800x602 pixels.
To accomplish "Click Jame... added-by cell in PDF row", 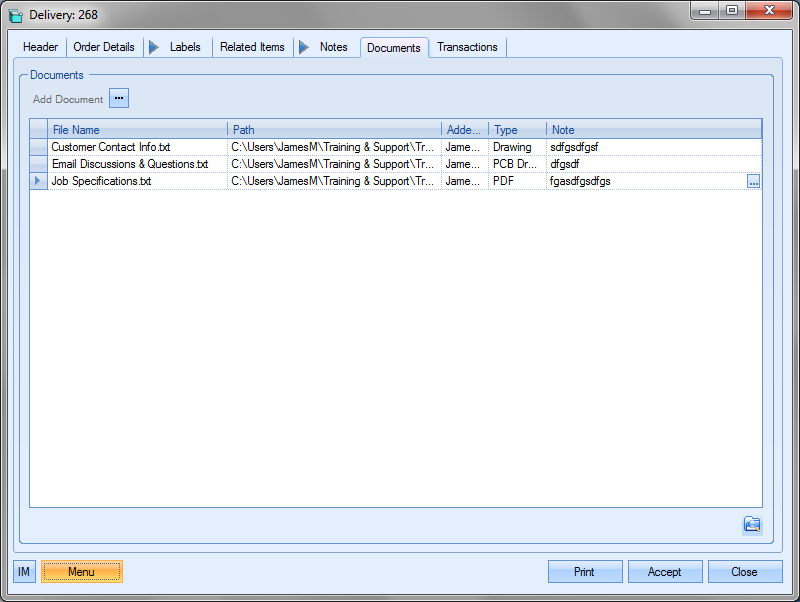I will coord(465,181).
